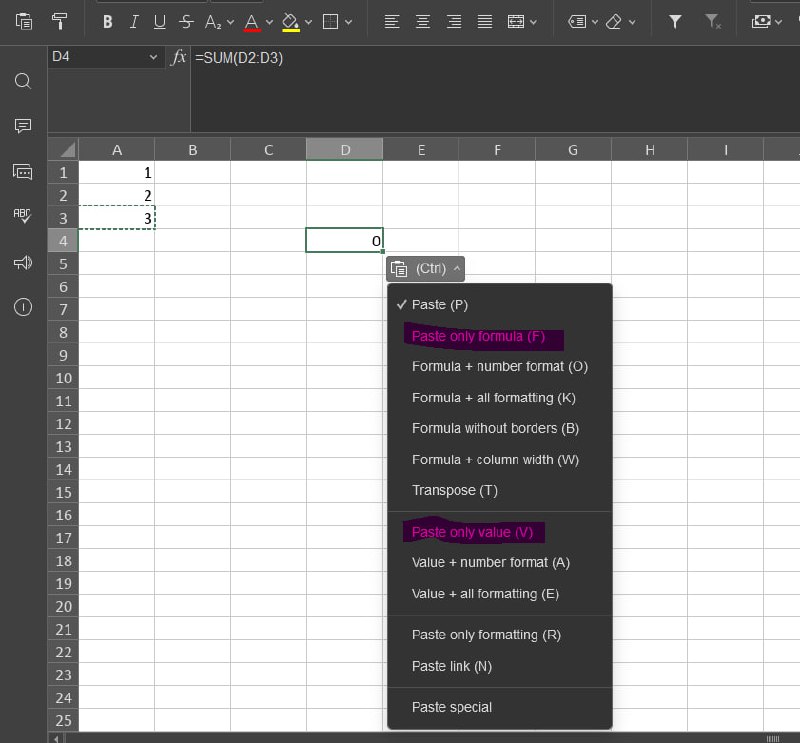
Task: Expand the clear options dropdown arrow
Action: [x=632, y=22]
